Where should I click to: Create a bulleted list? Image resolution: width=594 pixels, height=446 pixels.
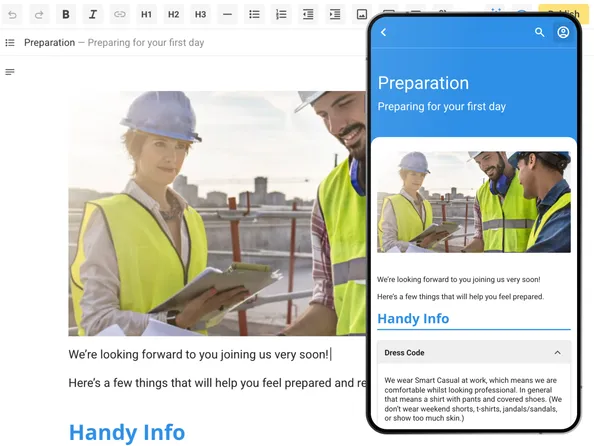(254, 15)
